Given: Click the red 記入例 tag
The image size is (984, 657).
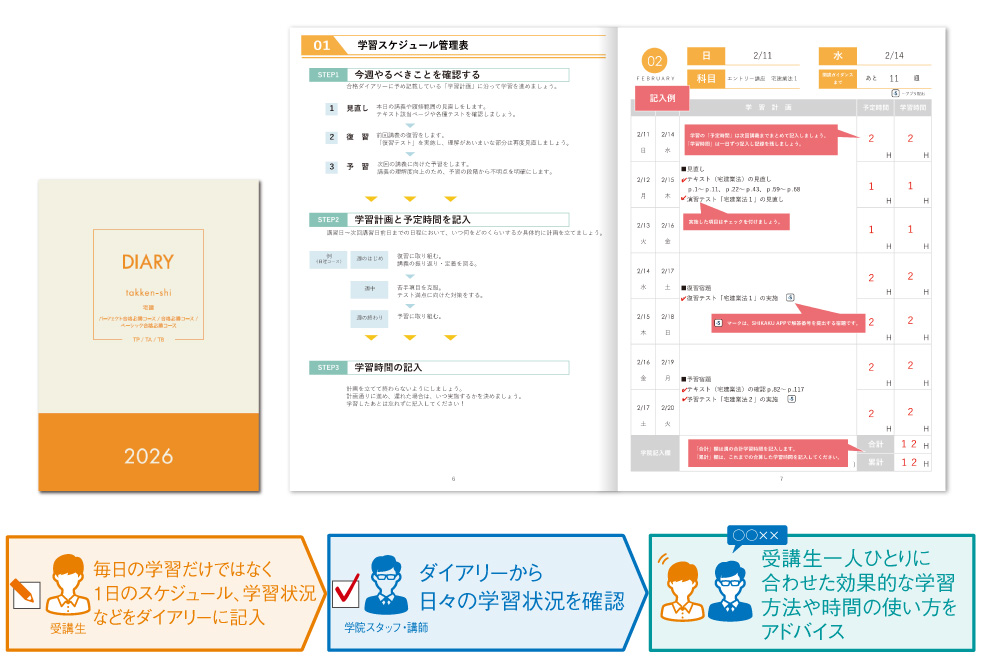Looking at the screenshot, I should (x=662, y=99).
